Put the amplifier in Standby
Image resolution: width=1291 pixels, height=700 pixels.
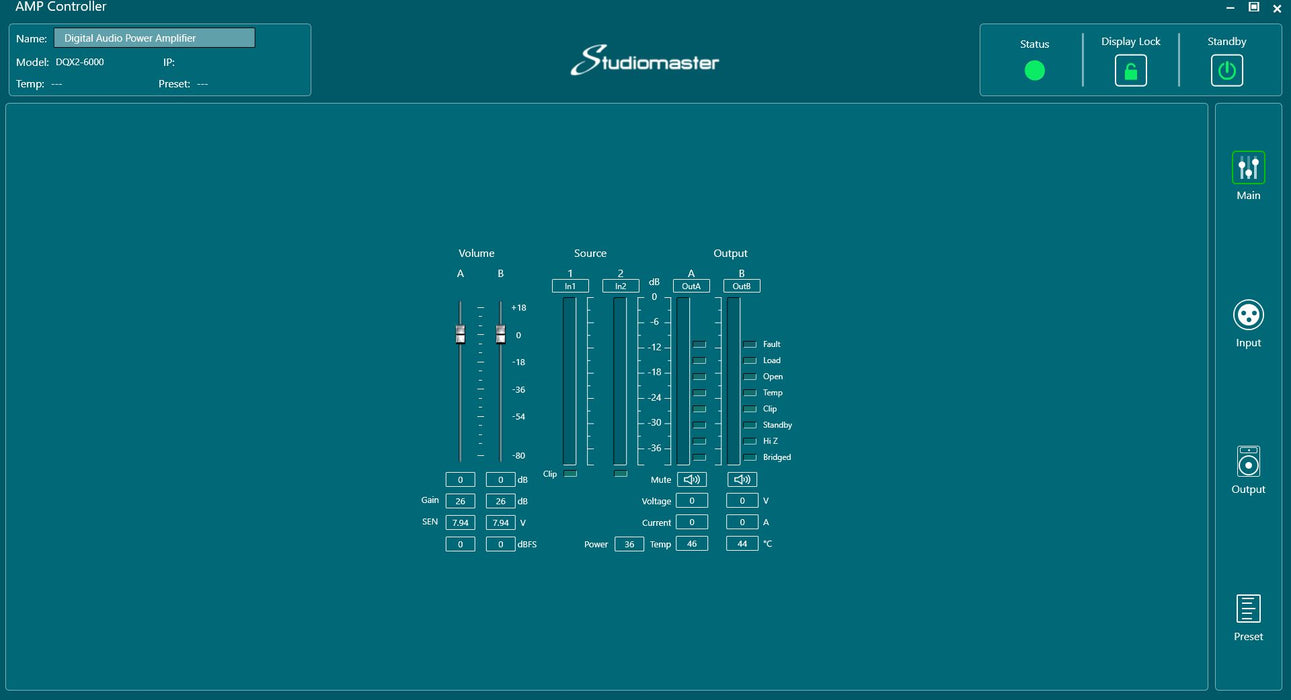[x=1226, y=71]
